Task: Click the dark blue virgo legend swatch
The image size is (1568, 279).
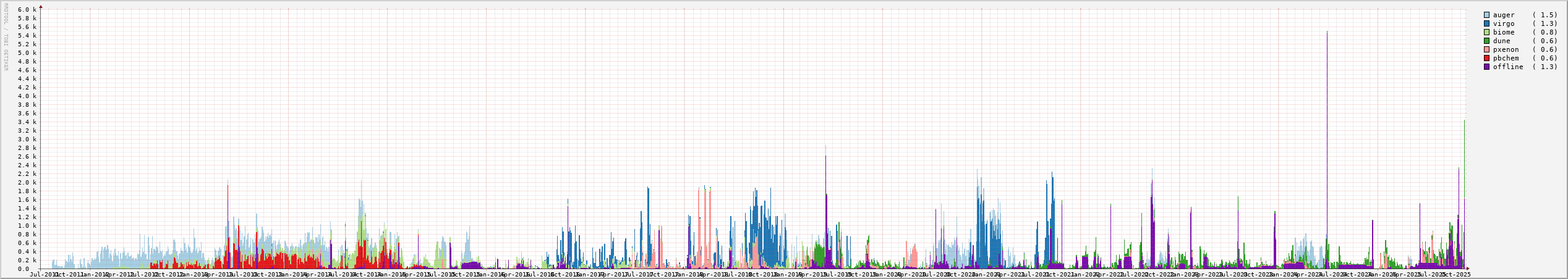Action: pos(1486,23)
